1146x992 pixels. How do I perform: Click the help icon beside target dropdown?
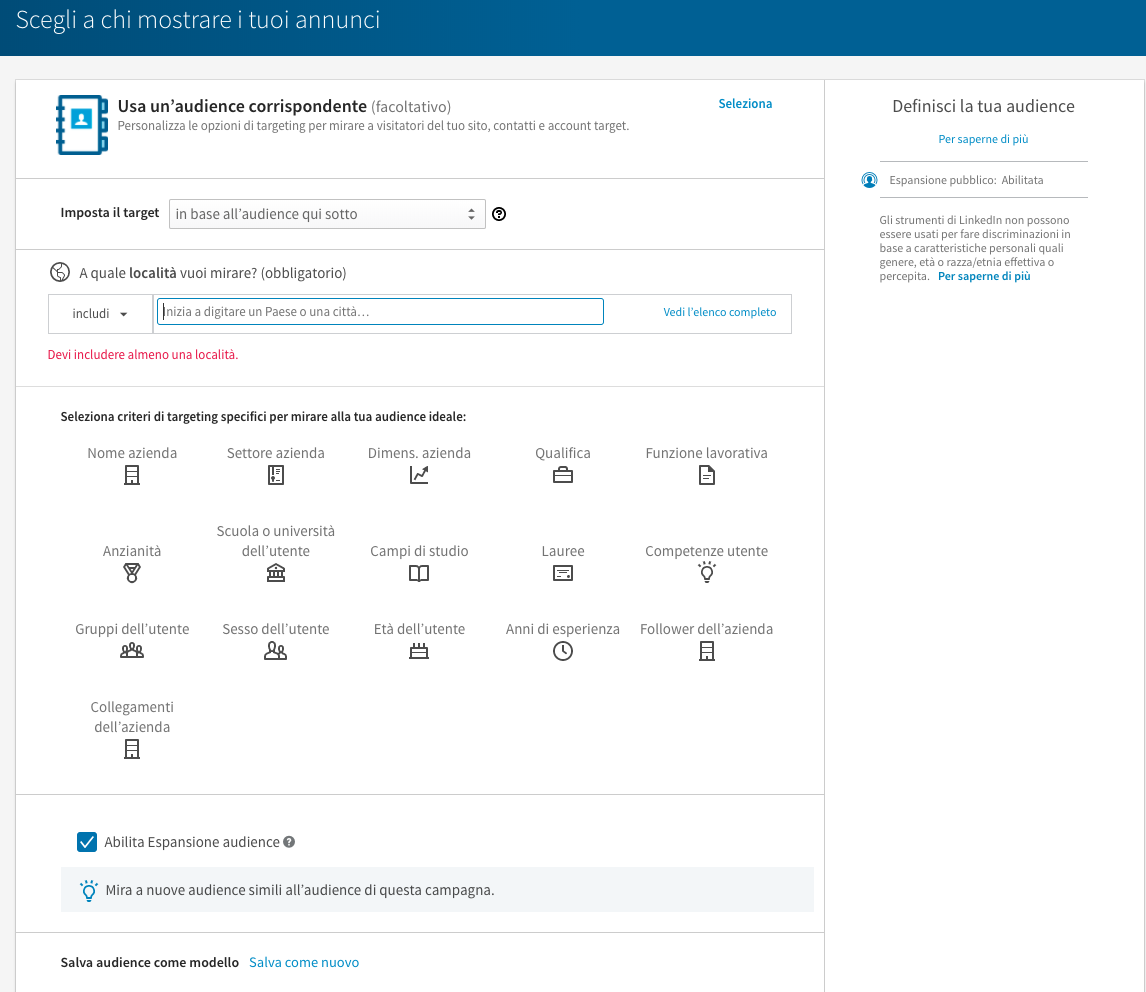click(x=499, y=214)
